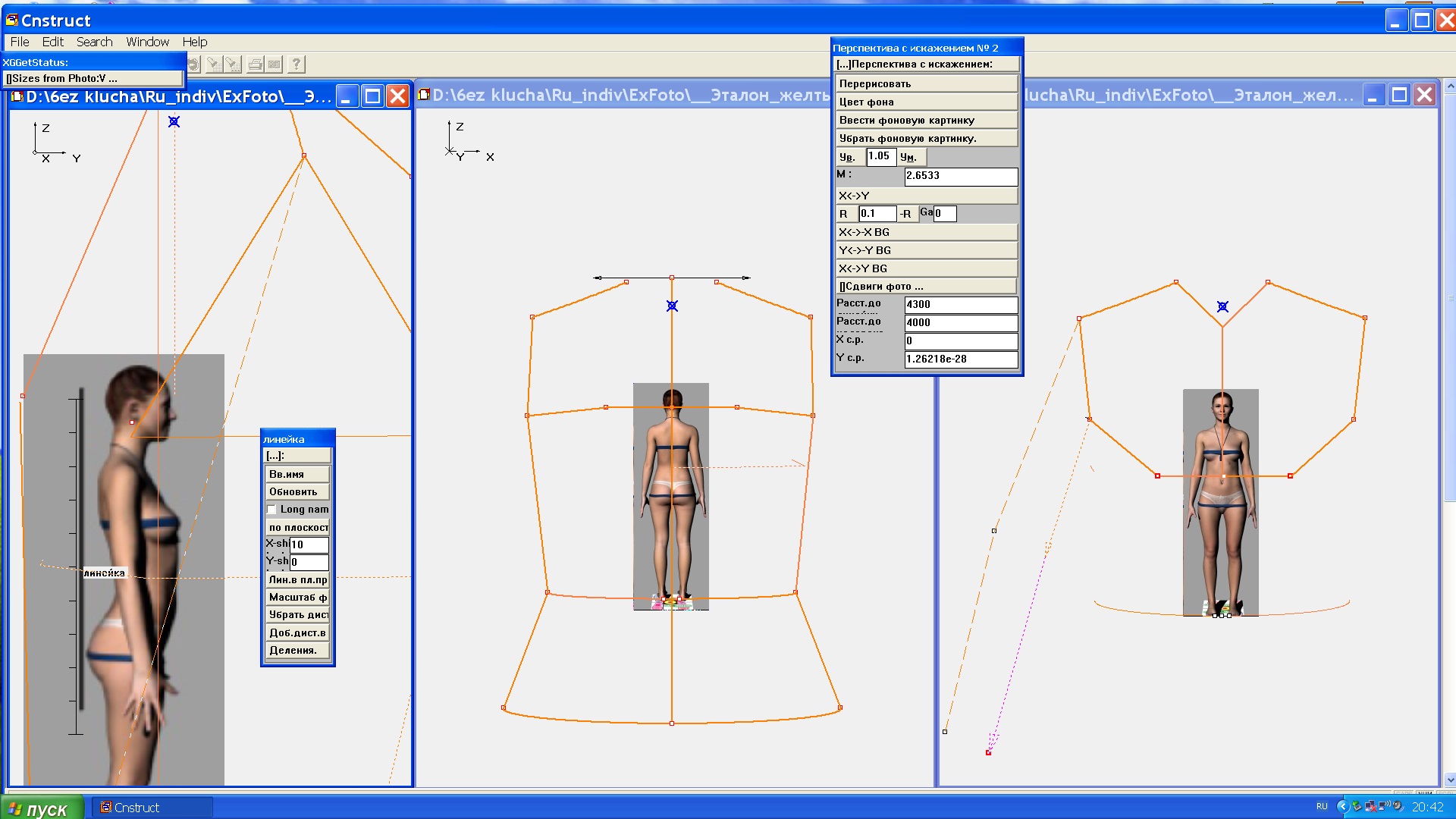Click the M scale input field
This screenshot has height=819, width=1456.
960,176
